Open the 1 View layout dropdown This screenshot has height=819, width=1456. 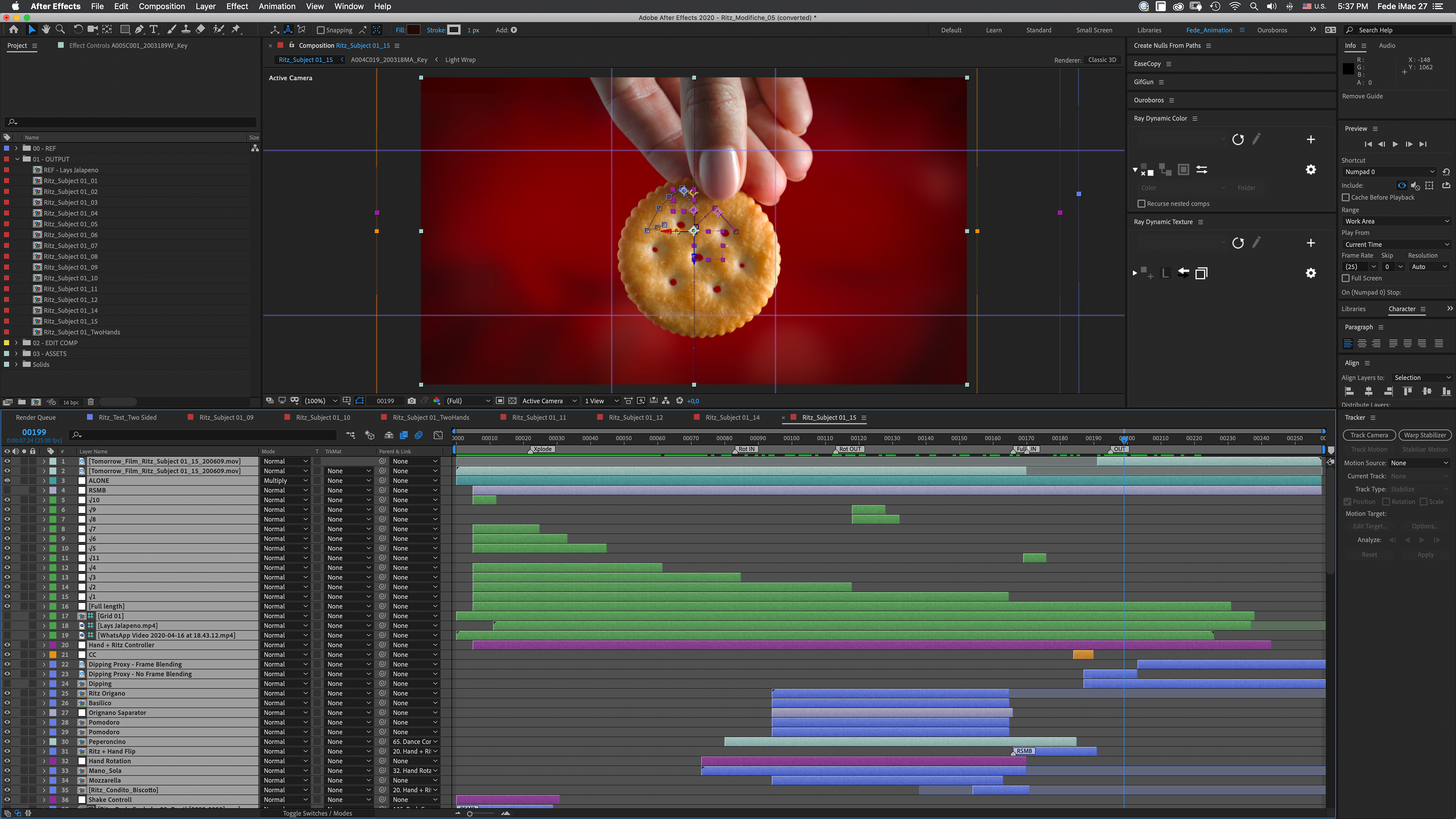601,401
